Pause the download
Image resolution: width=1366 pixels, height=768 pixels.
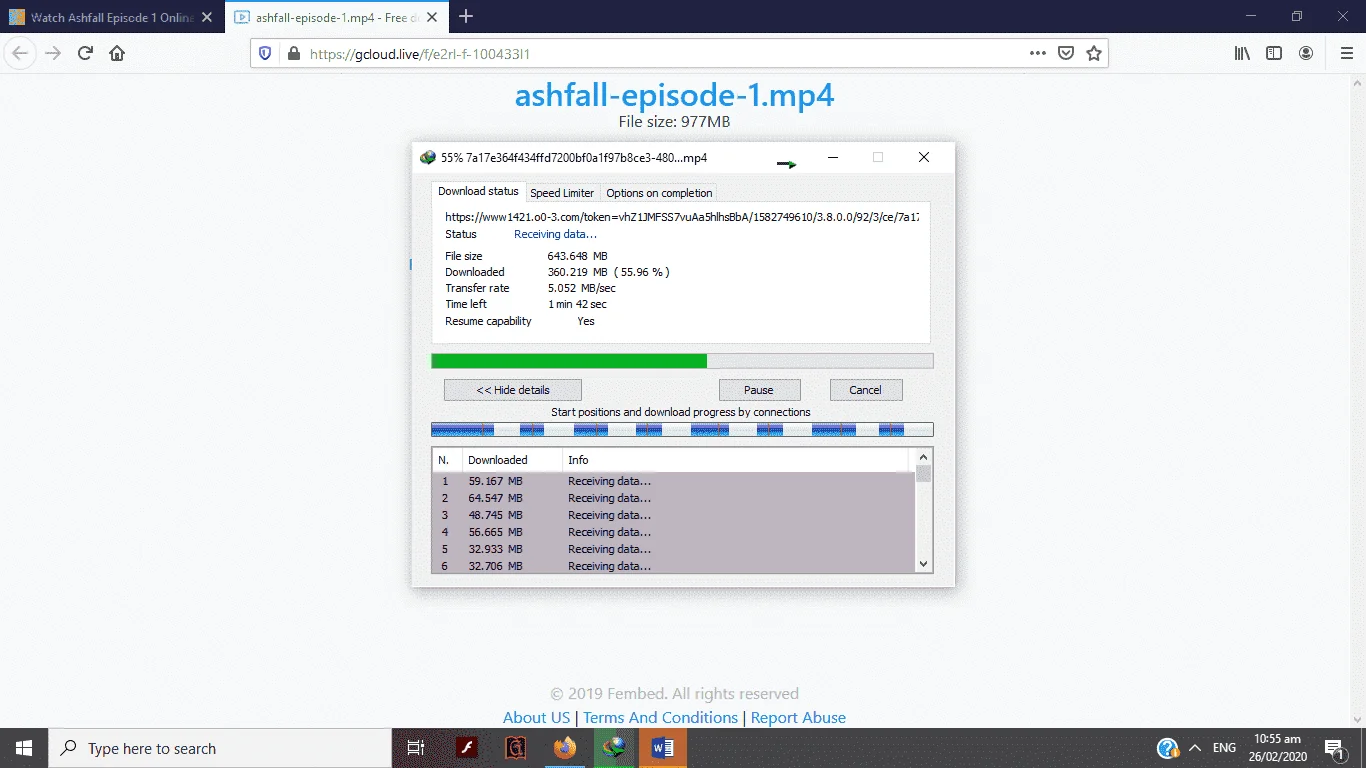759,390
